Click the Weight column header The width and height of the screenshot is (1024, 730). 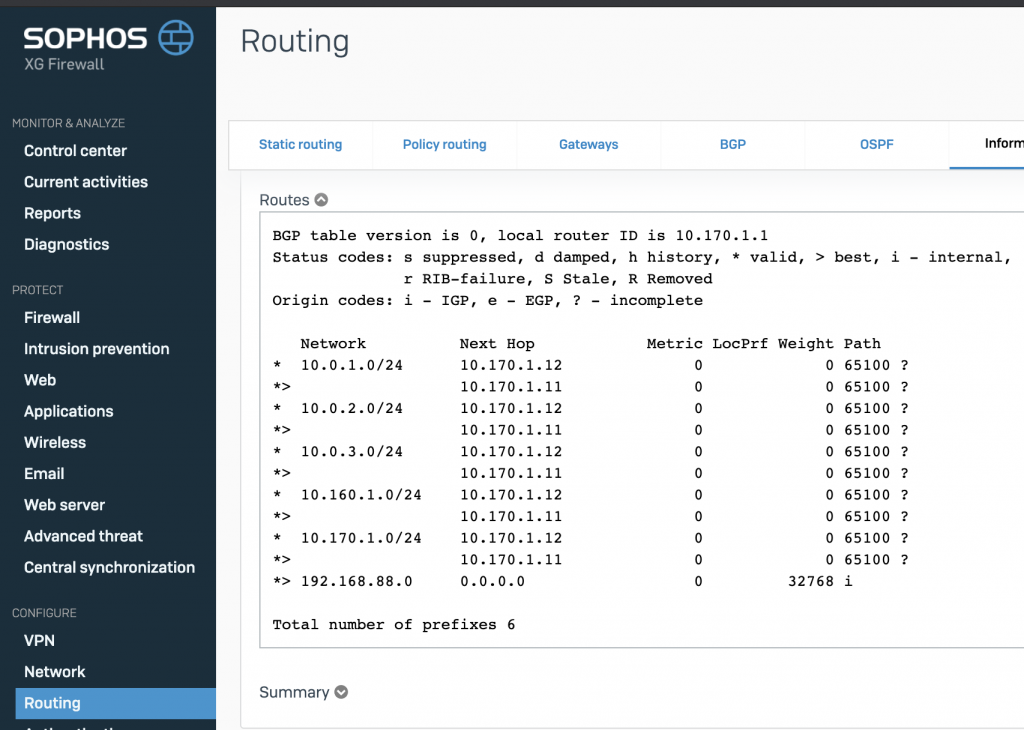[805, 344]
